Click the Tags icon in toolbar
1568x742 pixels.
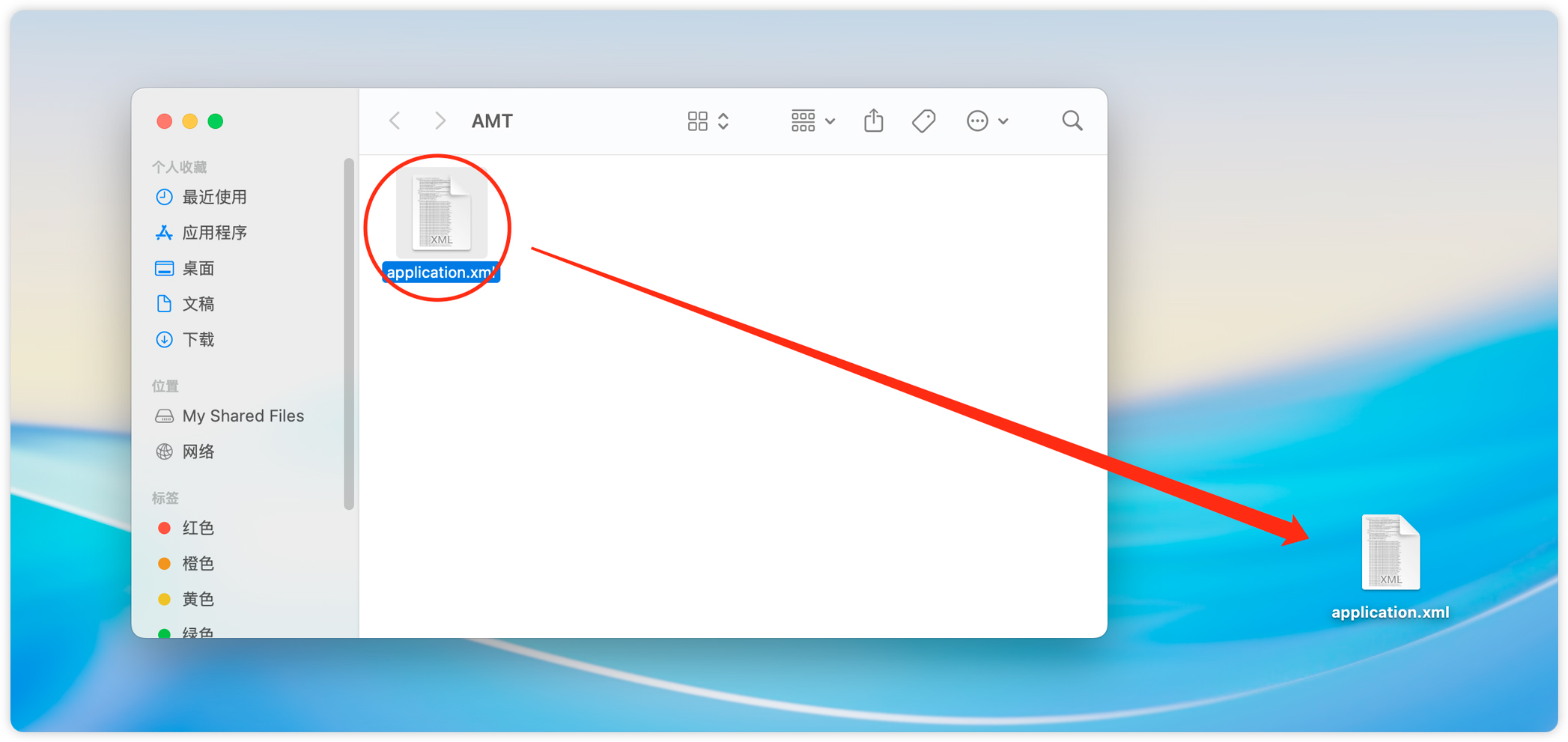(x=923, y=121)
